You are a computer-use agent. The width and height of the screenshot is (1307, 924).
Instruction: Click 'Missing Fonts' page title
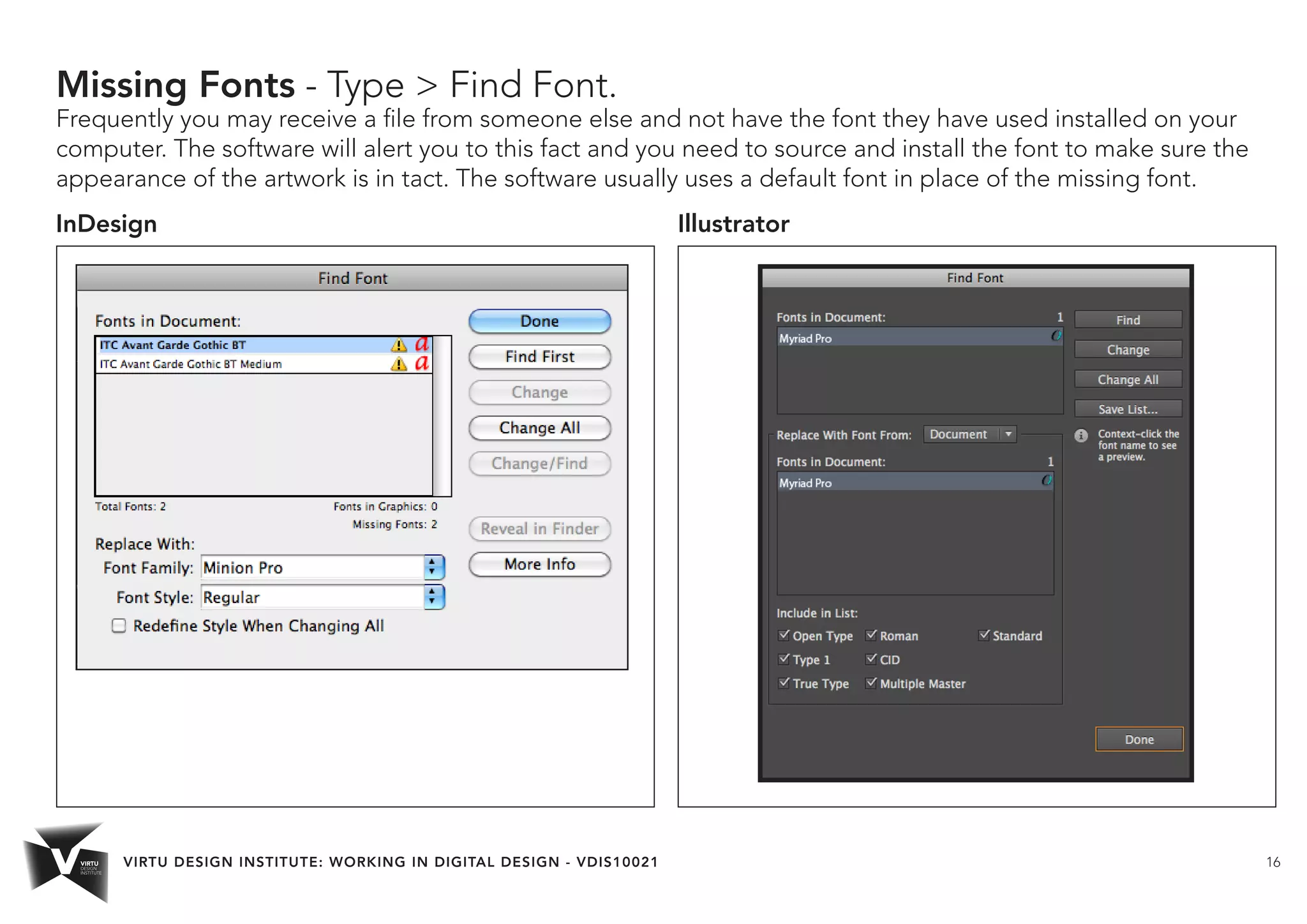[176, 85]
